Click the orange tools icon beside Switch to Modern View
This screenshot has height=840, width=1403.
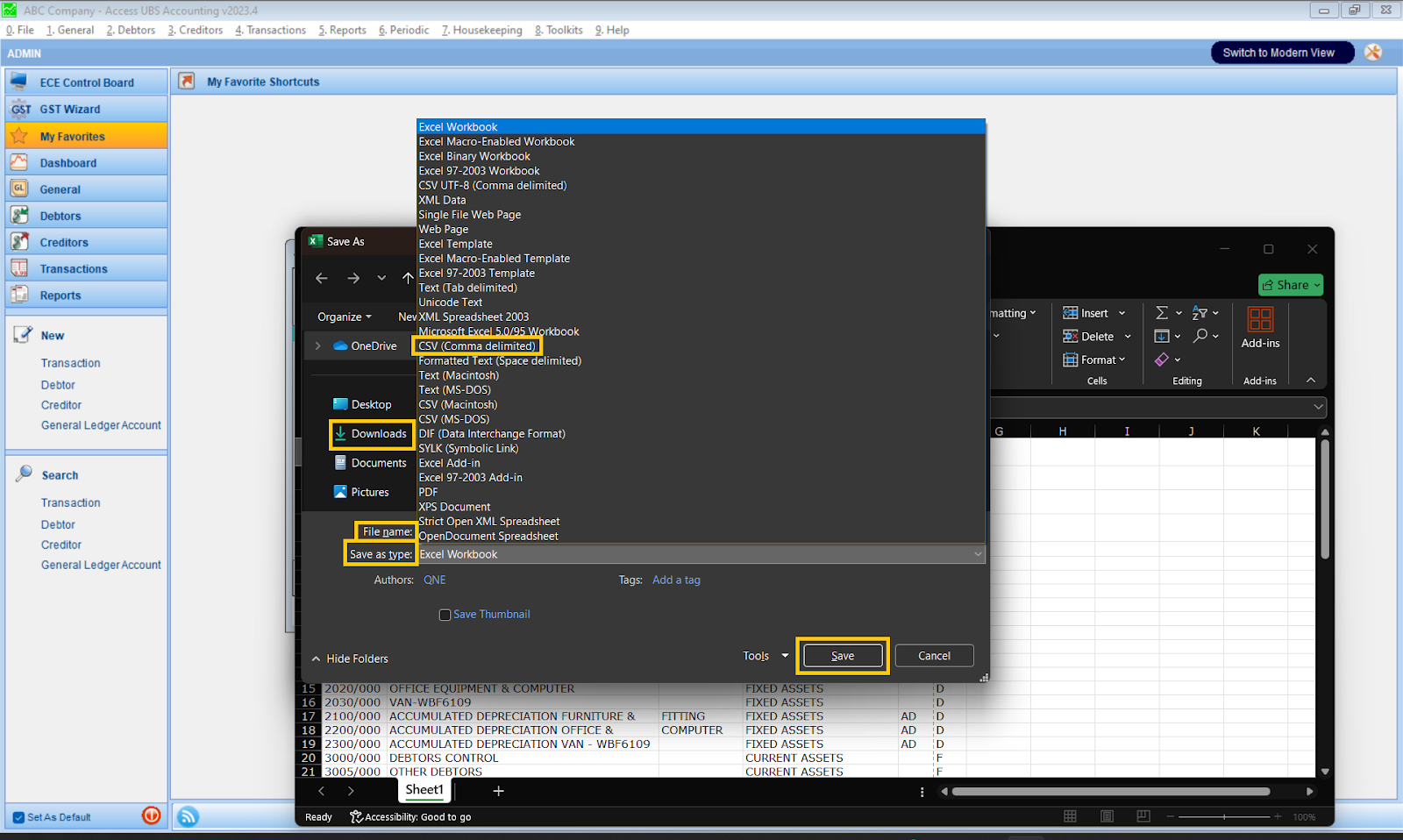tap(1373, 53)
